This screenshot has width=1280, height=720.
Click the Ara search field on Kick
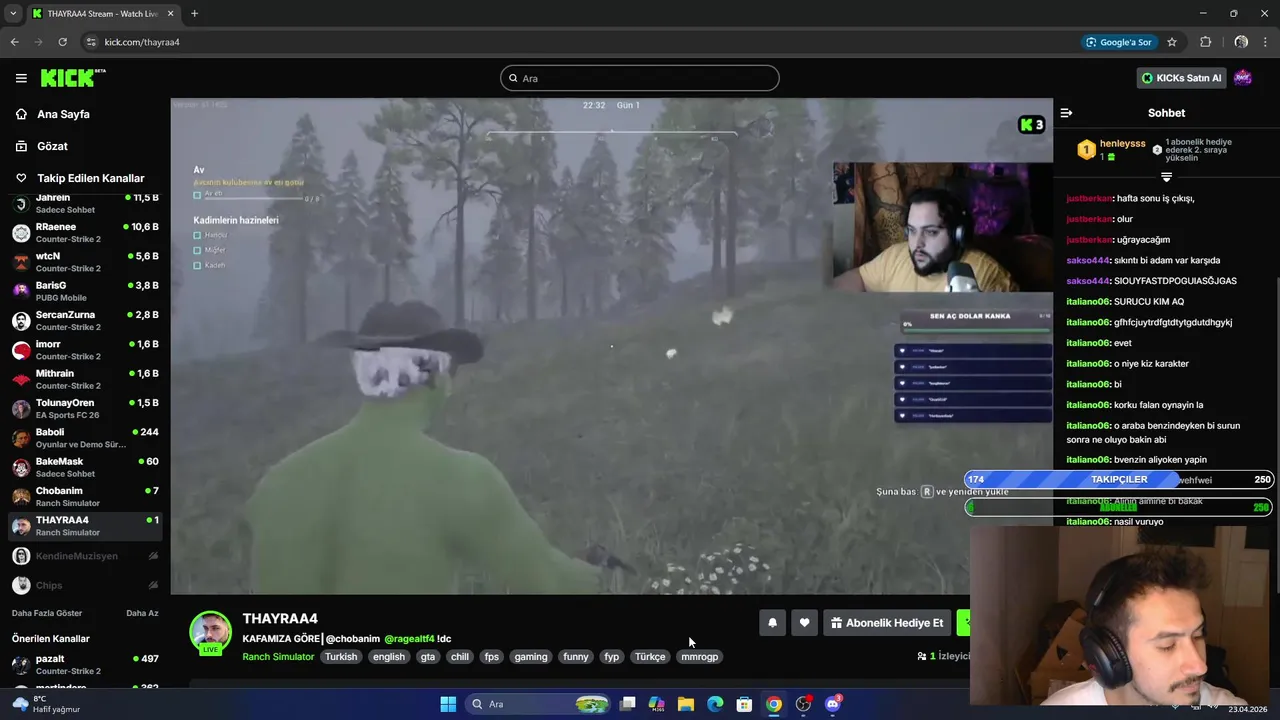click(x=640, y=78)
